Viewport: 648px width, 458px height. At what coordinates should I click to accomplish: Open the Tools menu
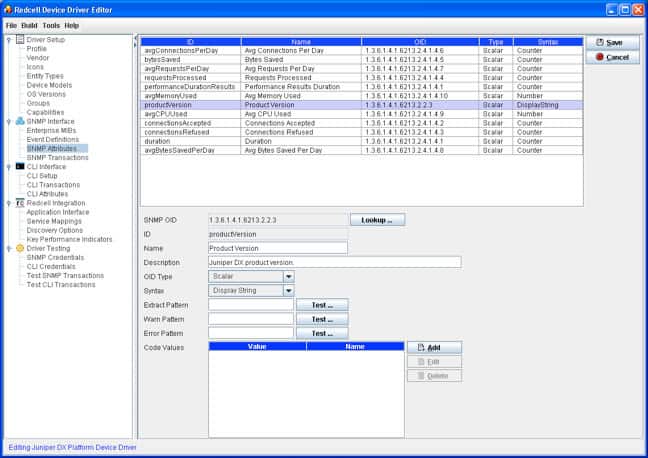point(51,26)
